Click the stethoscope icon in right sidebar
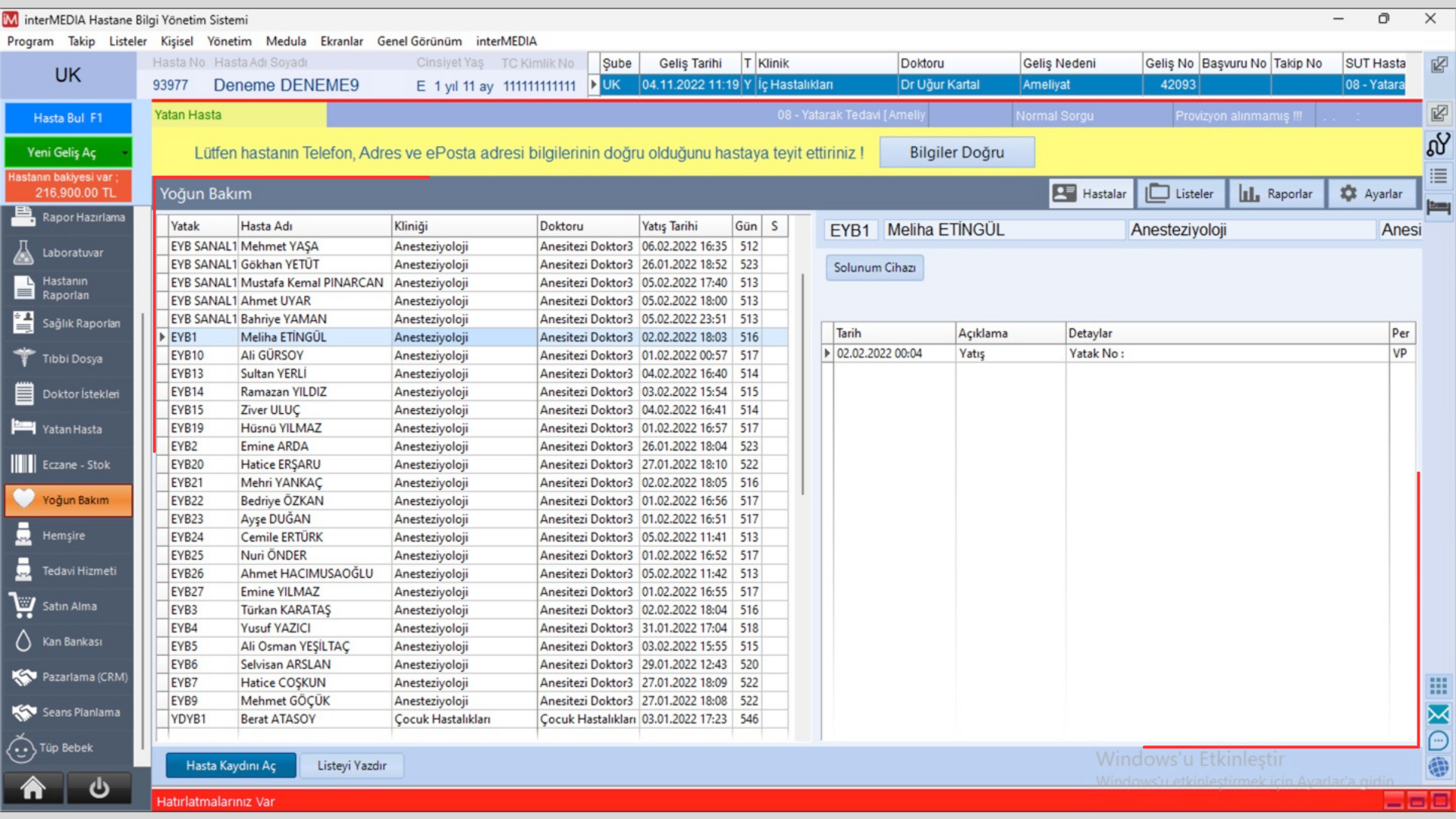 (1438, 144)
